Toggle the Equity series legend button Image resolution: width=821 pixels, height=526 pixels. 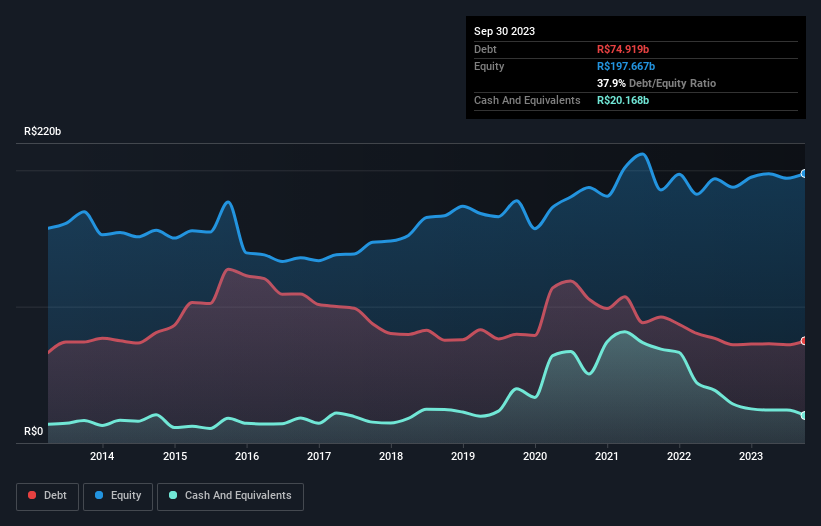118,496
